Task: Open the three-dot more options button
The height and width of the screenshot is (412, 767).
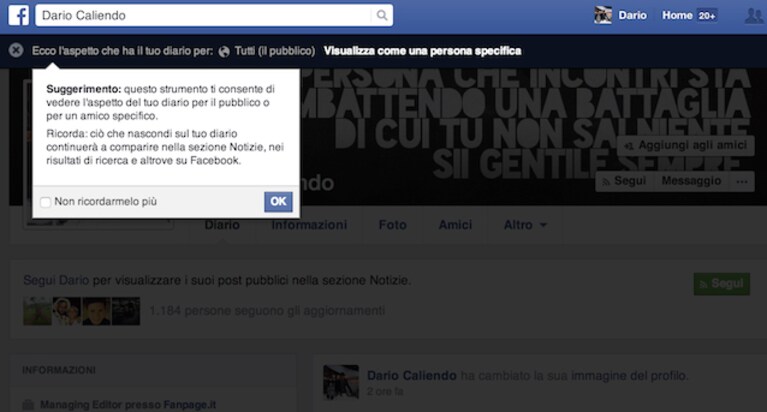Action: (742, 182)
